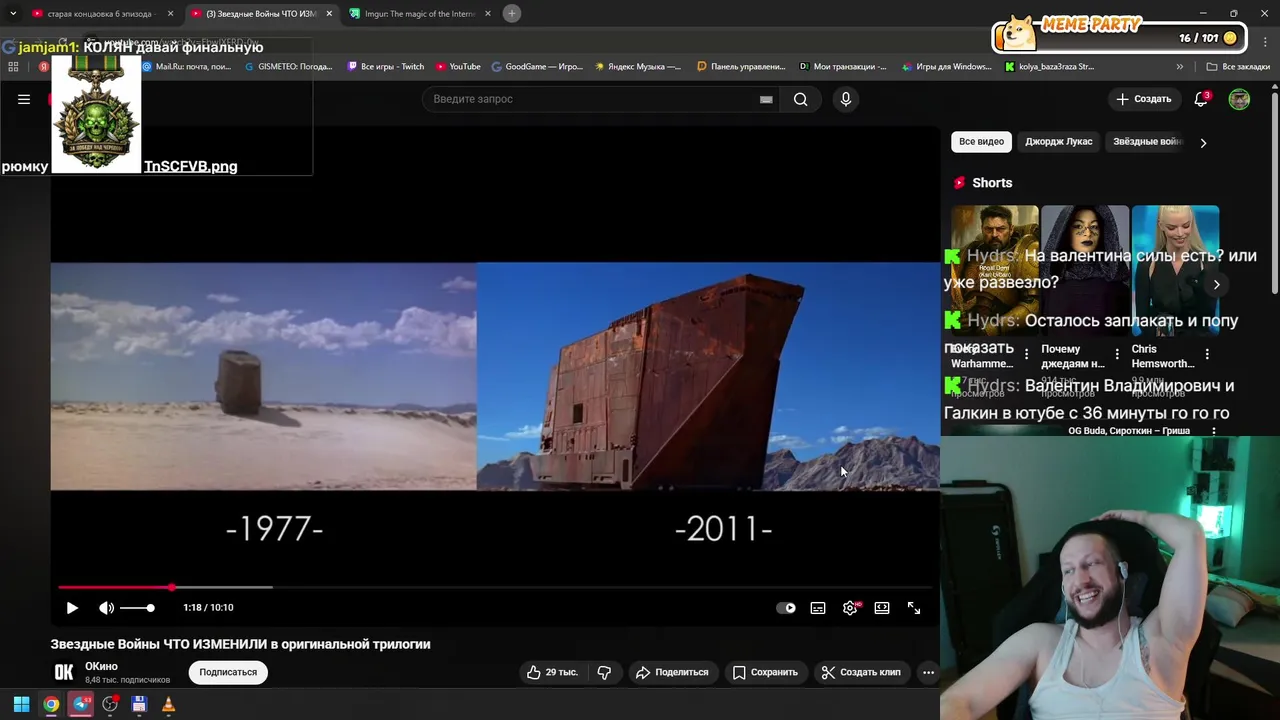Viewport: 1280px width, 720px height.
Task: Like the video with 29 тыс. likes
Action: coord(552,672)
